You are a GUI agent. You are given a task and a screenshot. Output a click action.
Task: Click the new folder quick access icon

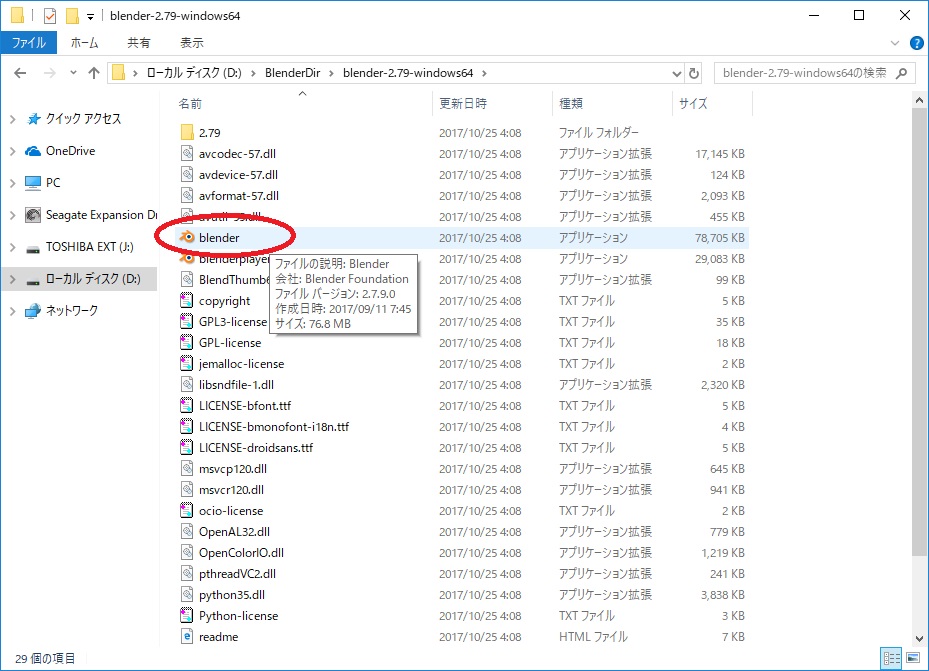click(72, 16)
